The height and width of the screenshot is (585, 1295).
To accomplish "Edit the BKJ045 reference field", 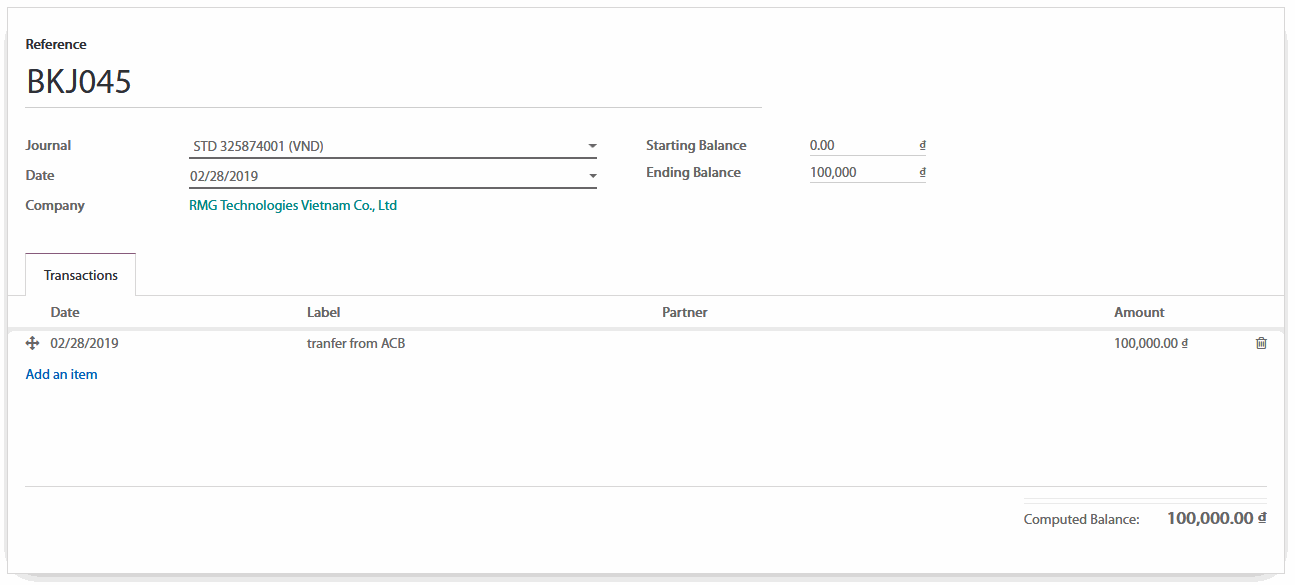I will pyautogui.click(x=392, y=82).
